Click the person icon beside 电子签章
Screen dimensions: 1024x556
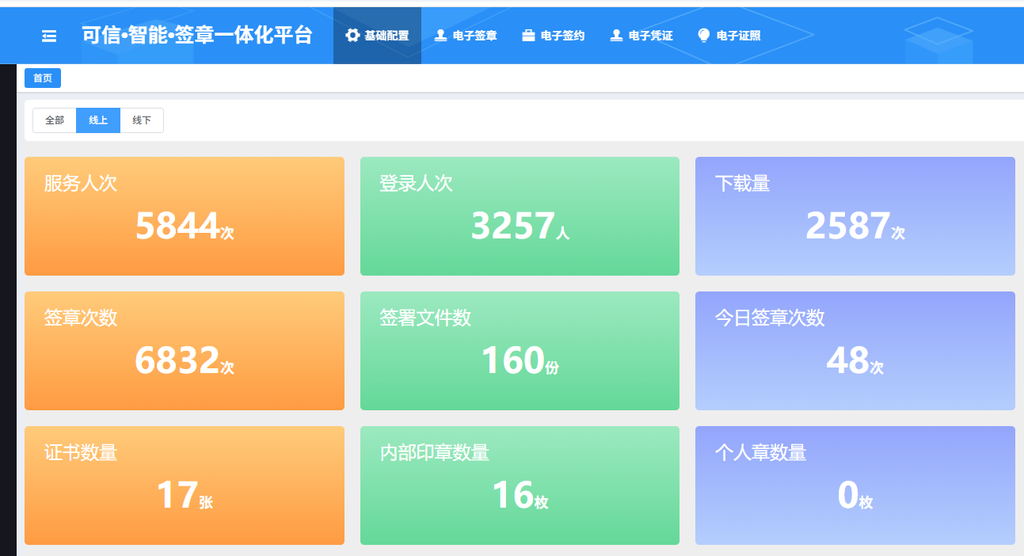click(x=441, y=35)
